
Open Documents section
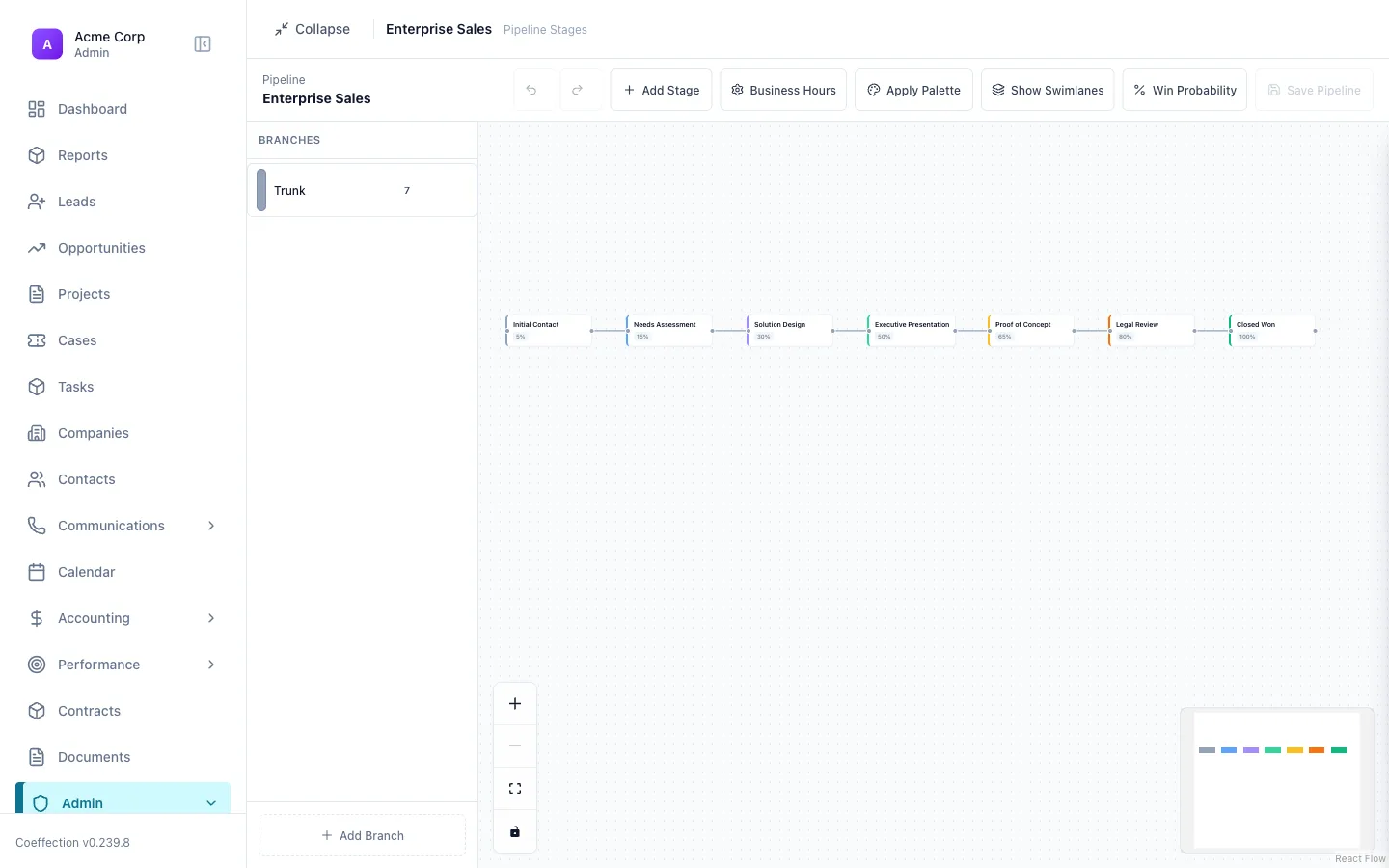(123, 757)
